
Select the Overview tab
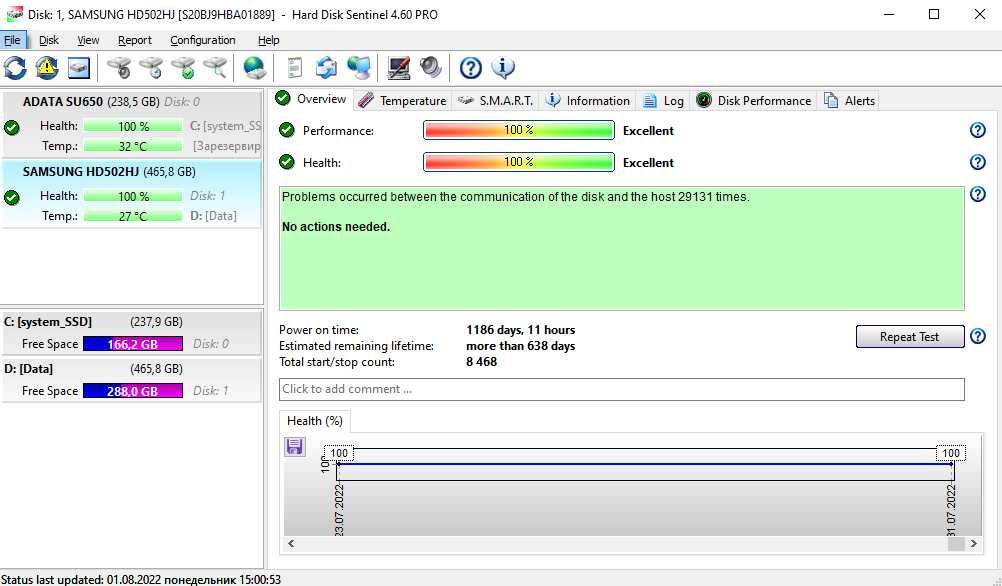(x=311, y=99)
